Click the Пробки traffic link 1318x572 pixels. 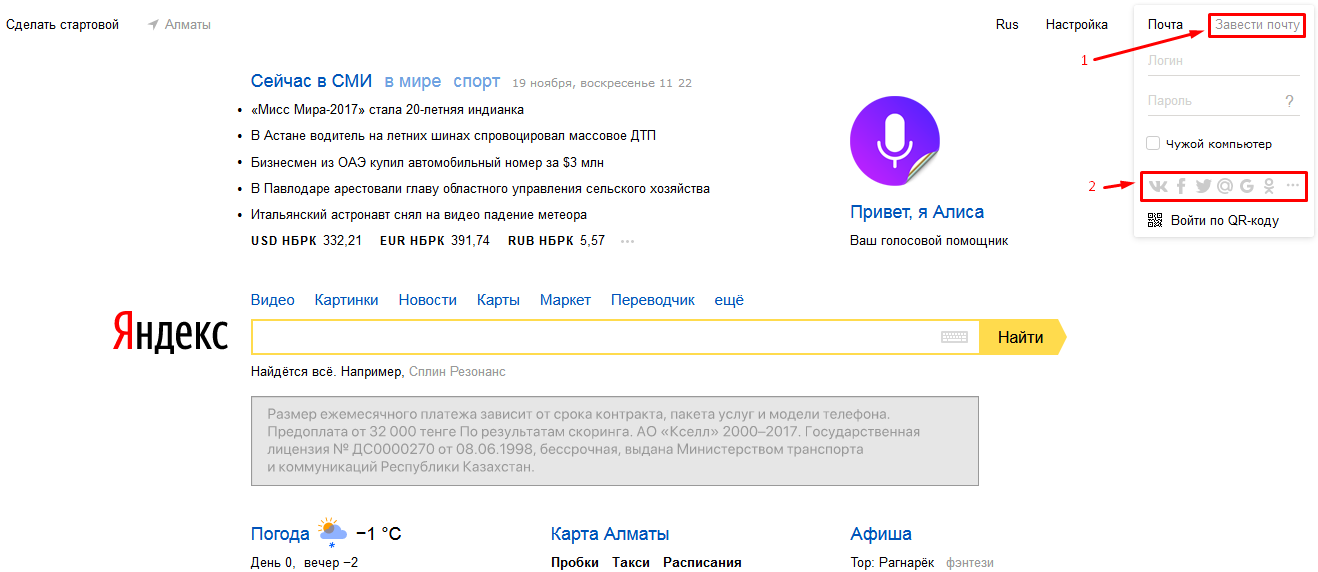point(575,563)
